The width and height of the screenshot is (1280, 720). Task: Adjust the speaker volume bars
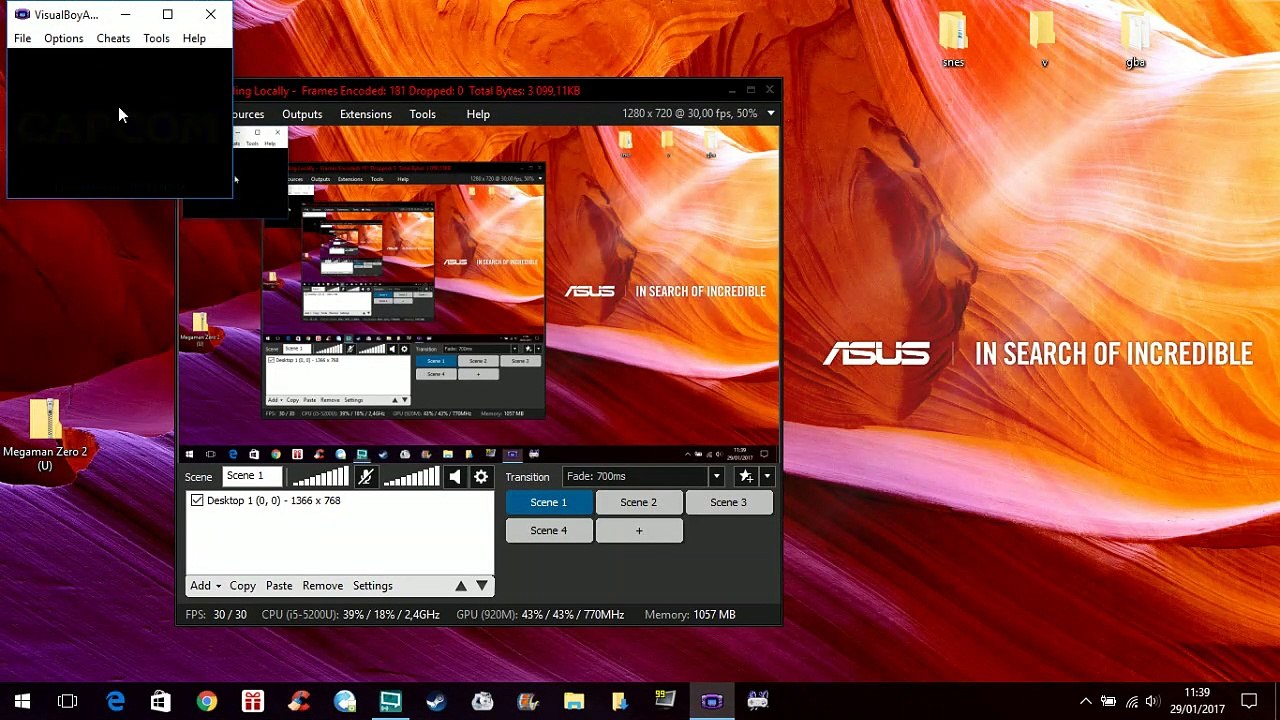pos(411,477)
